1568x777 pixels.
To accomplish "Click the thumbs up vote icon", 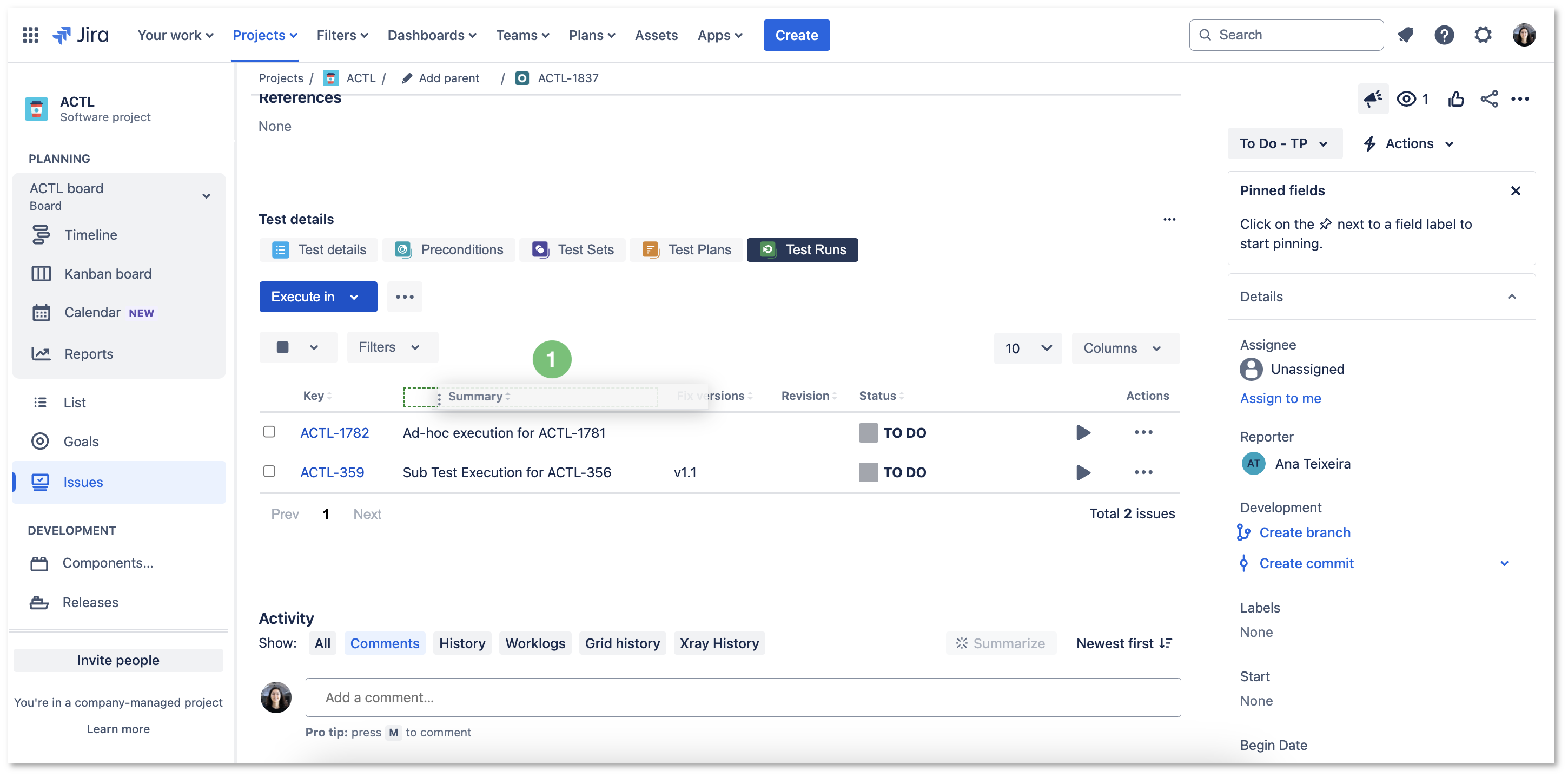I will coord(1455,98).
